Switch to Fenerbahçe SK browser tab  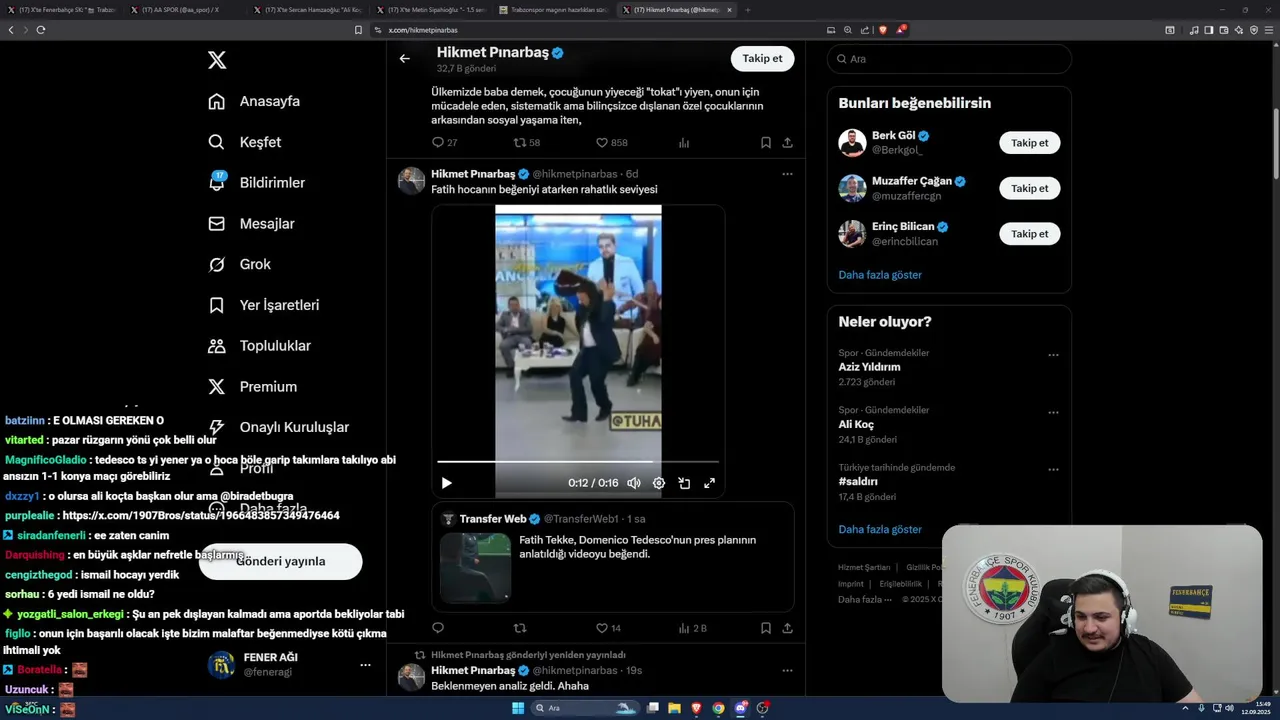tap(63, 9)
